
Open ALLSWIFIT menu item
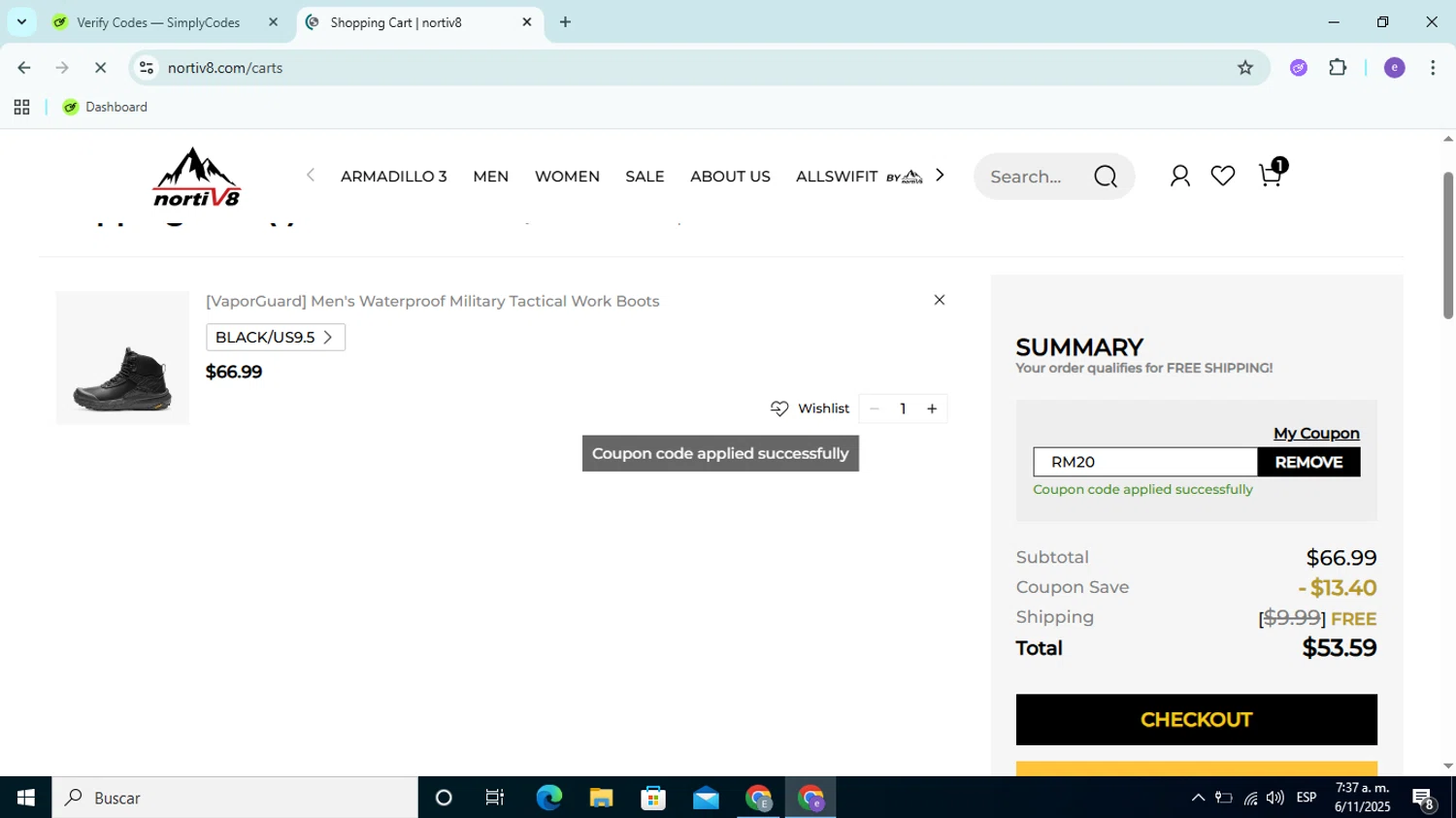point(859,177)
